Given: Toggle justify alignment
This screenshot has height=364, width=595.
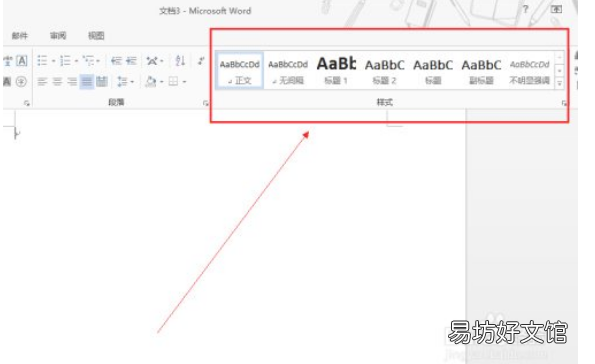Looking at the screenshot, I should click(87, 81).
